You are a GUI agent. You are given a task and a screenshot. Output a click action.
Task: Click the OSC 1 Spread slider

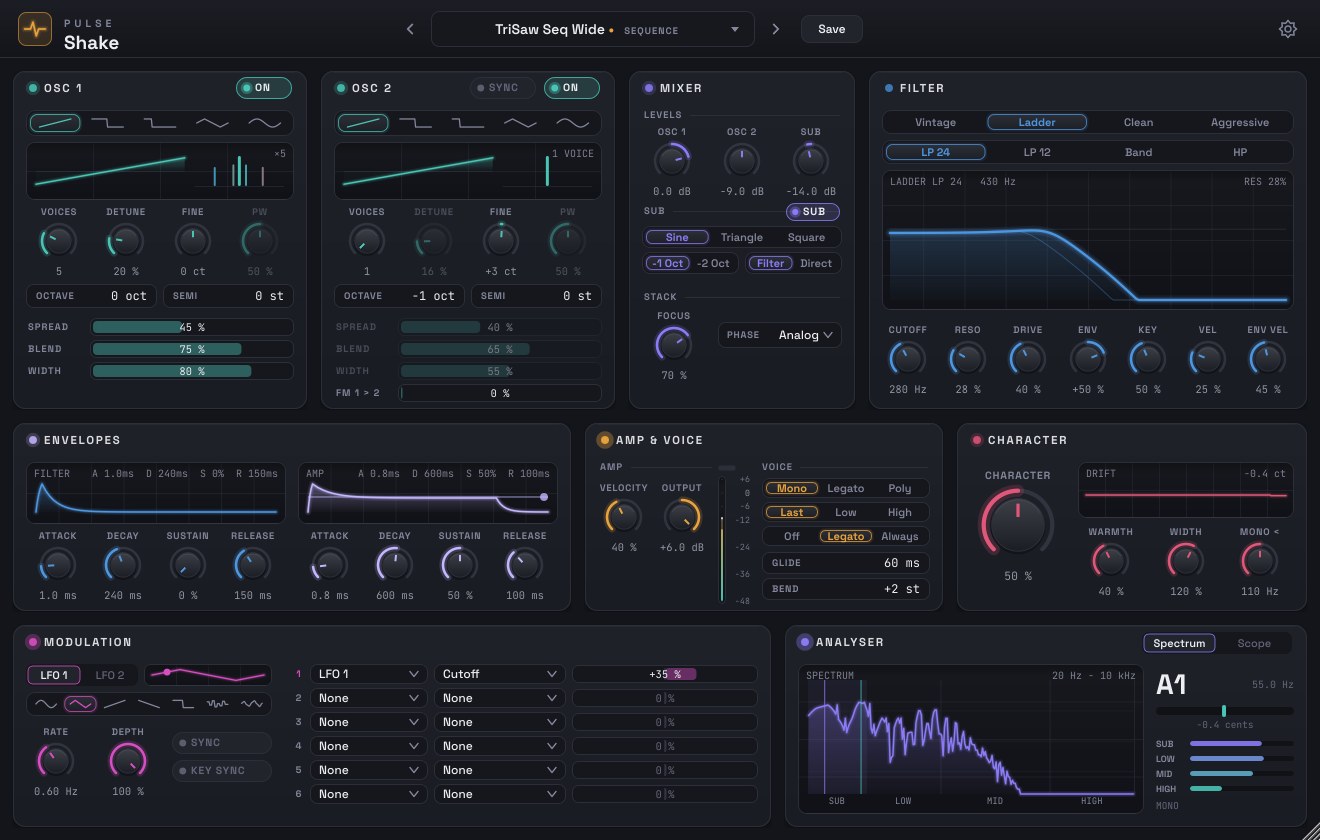[192, 327]
